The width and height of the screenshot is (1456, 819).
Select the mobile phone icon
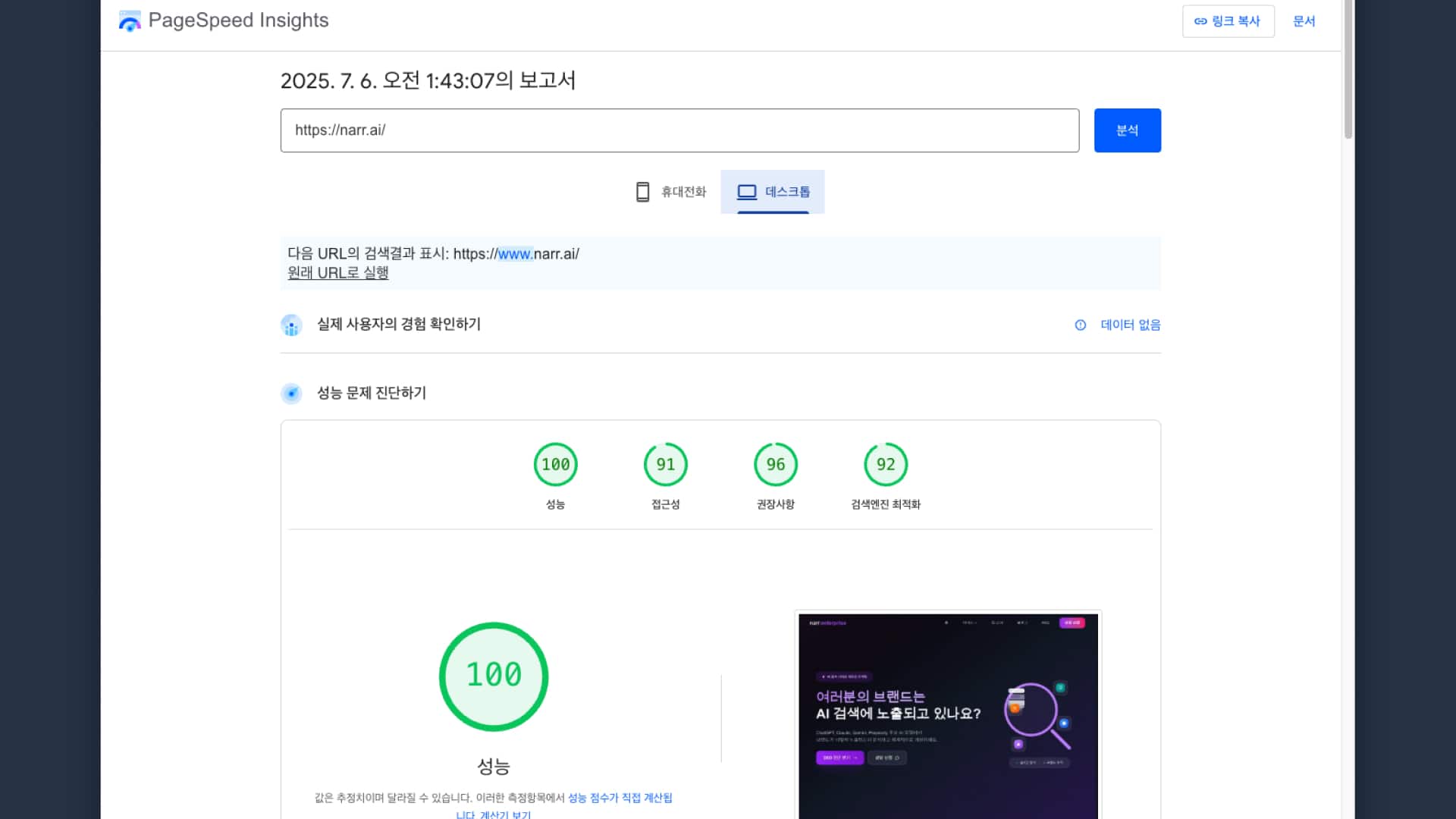pyautogui.click(x=644, y=191)
